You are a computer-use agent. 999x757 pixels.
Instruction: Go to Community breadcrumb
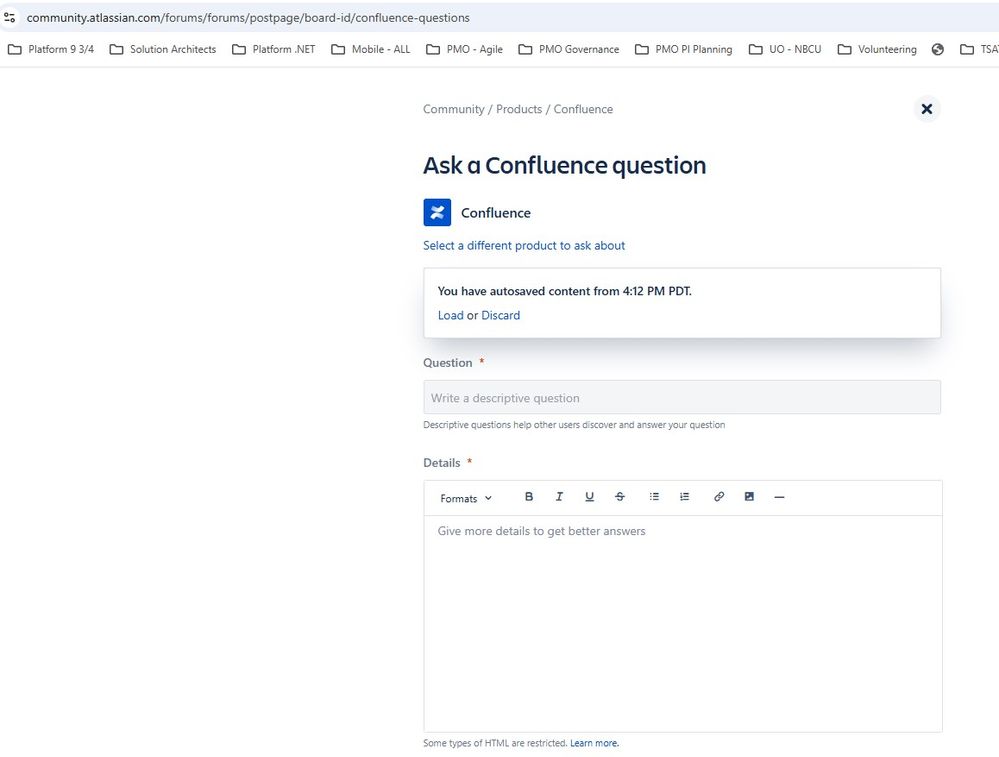(x=454, y=109)
